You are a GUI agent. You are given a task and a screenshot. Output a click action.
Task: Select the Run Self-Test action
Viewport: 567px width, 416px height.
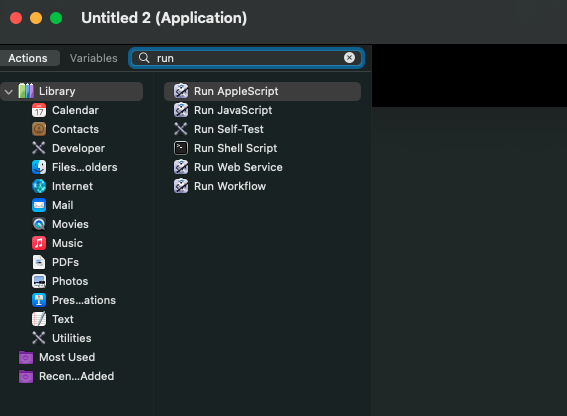point(262,129)
